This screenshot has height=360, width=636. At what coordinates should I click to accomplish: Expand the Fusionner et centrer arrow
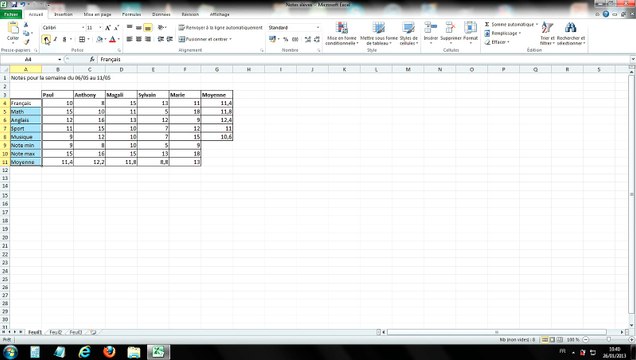pyautogui.click(x=230, y=39)
